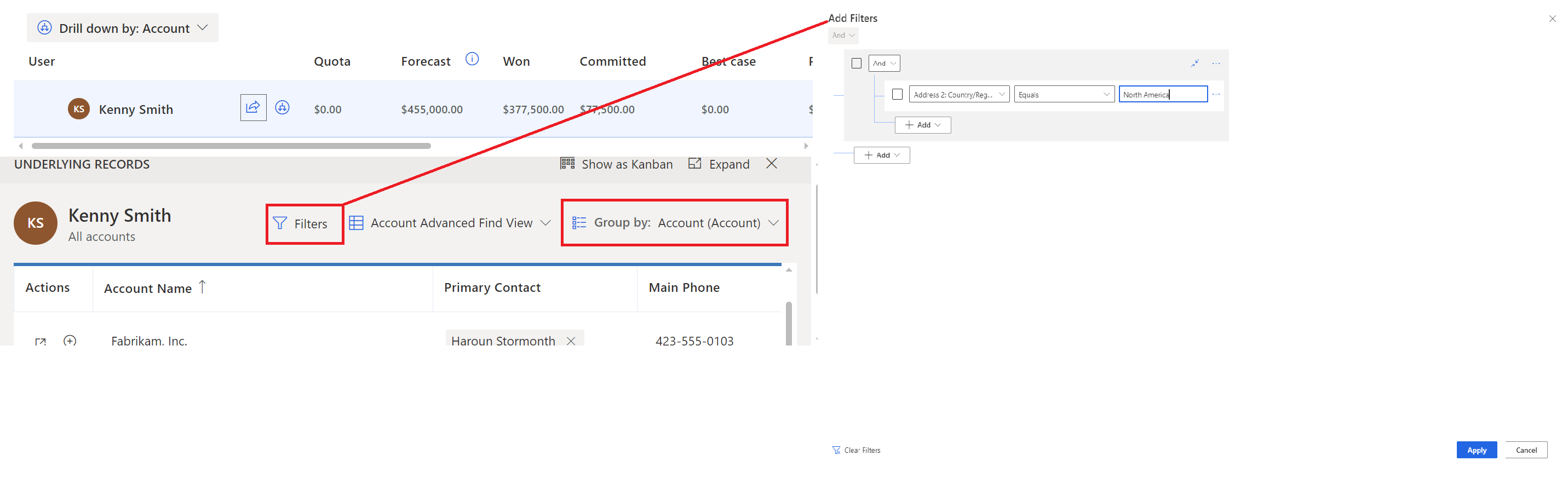Click the Main Phone column header
Screen dimensions: 1568x478
[x=684, y=288]
